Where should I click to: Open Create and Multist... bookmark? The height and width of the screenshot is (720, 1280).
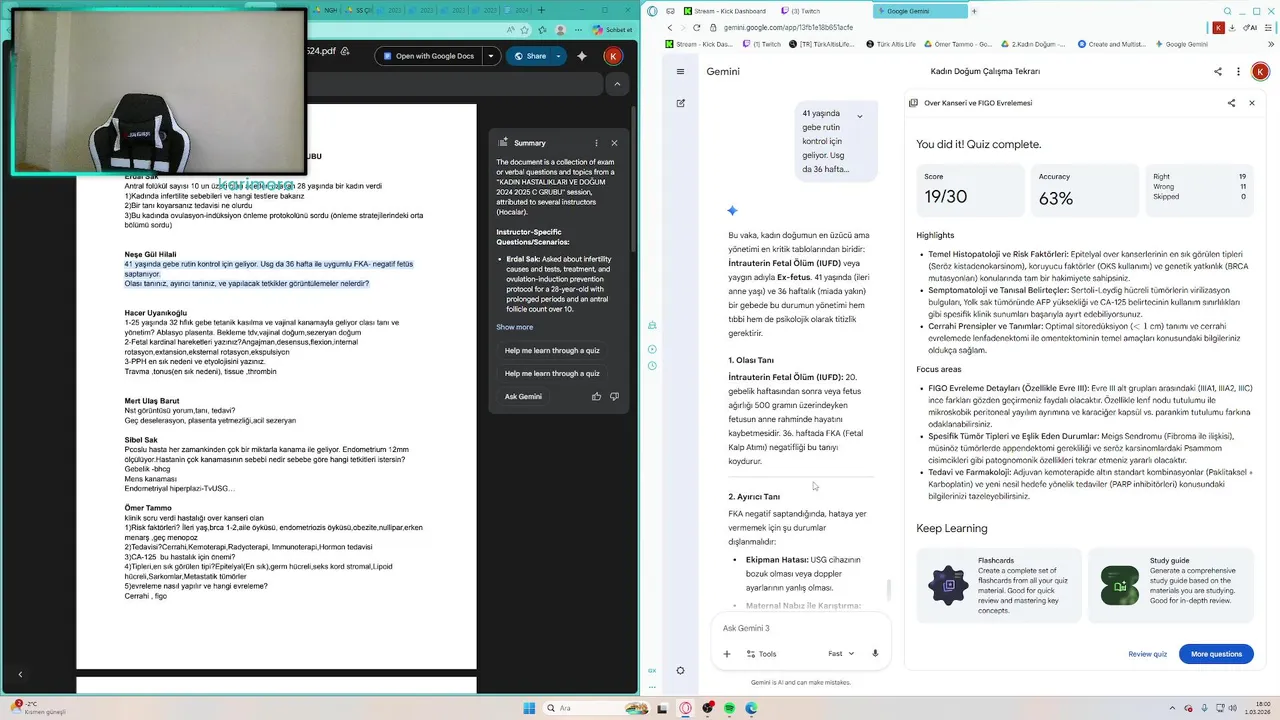pyautogui.click(x=1111, y=44)
